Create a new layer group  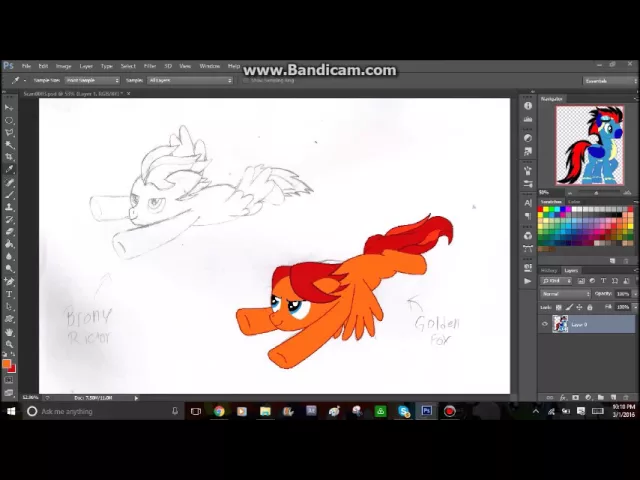601,397
